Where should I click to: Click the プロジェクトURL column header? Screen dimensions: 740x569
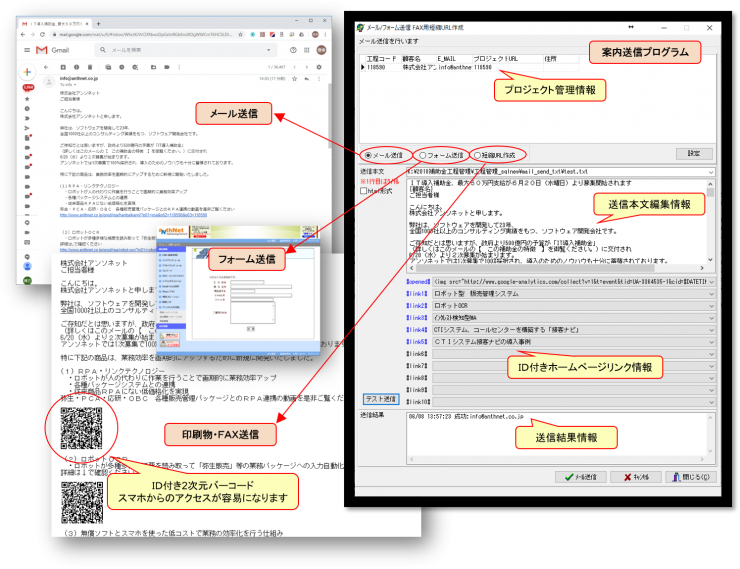coord(507,59)
